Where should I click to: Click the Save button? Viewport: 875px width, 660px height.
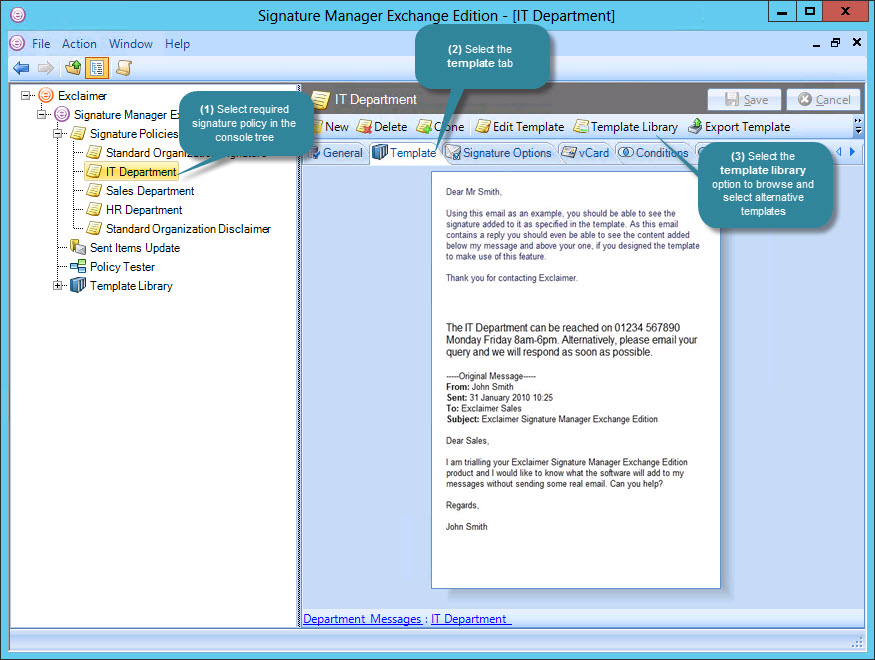[744, 99]
